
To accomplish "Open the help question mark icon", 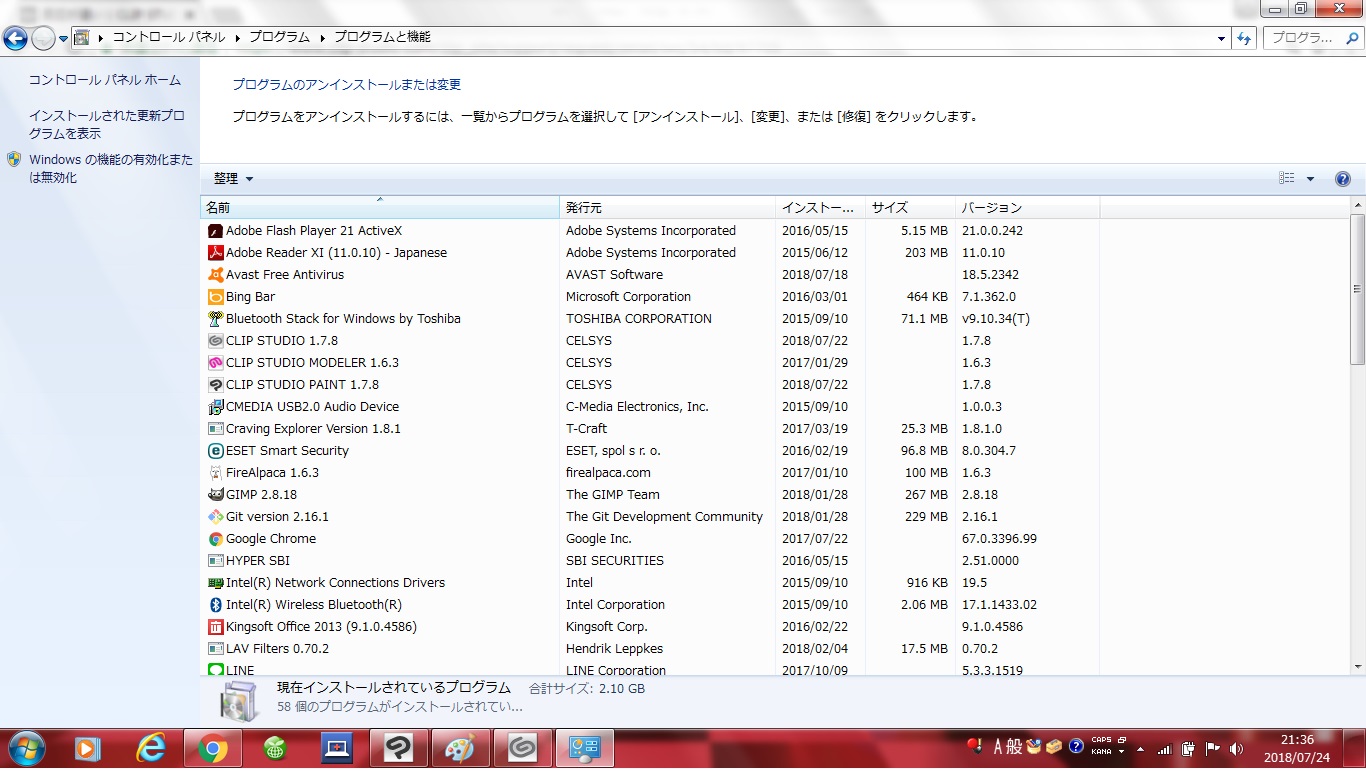I will click(x=1343, y=179).
